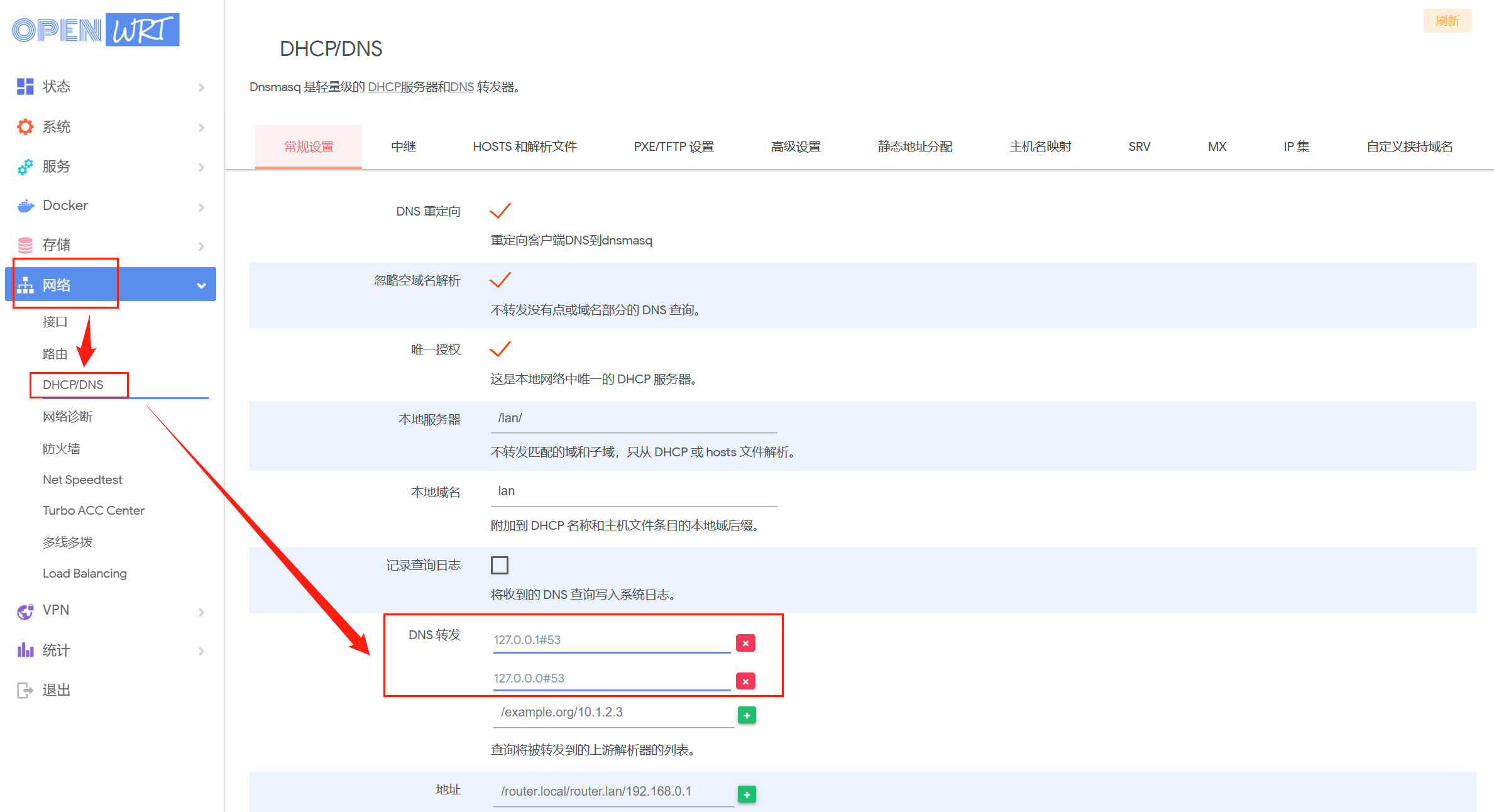Collapse the 网络 menu chevron
Viewport: 1494px width, 812px height.
[x=201, y=285]
